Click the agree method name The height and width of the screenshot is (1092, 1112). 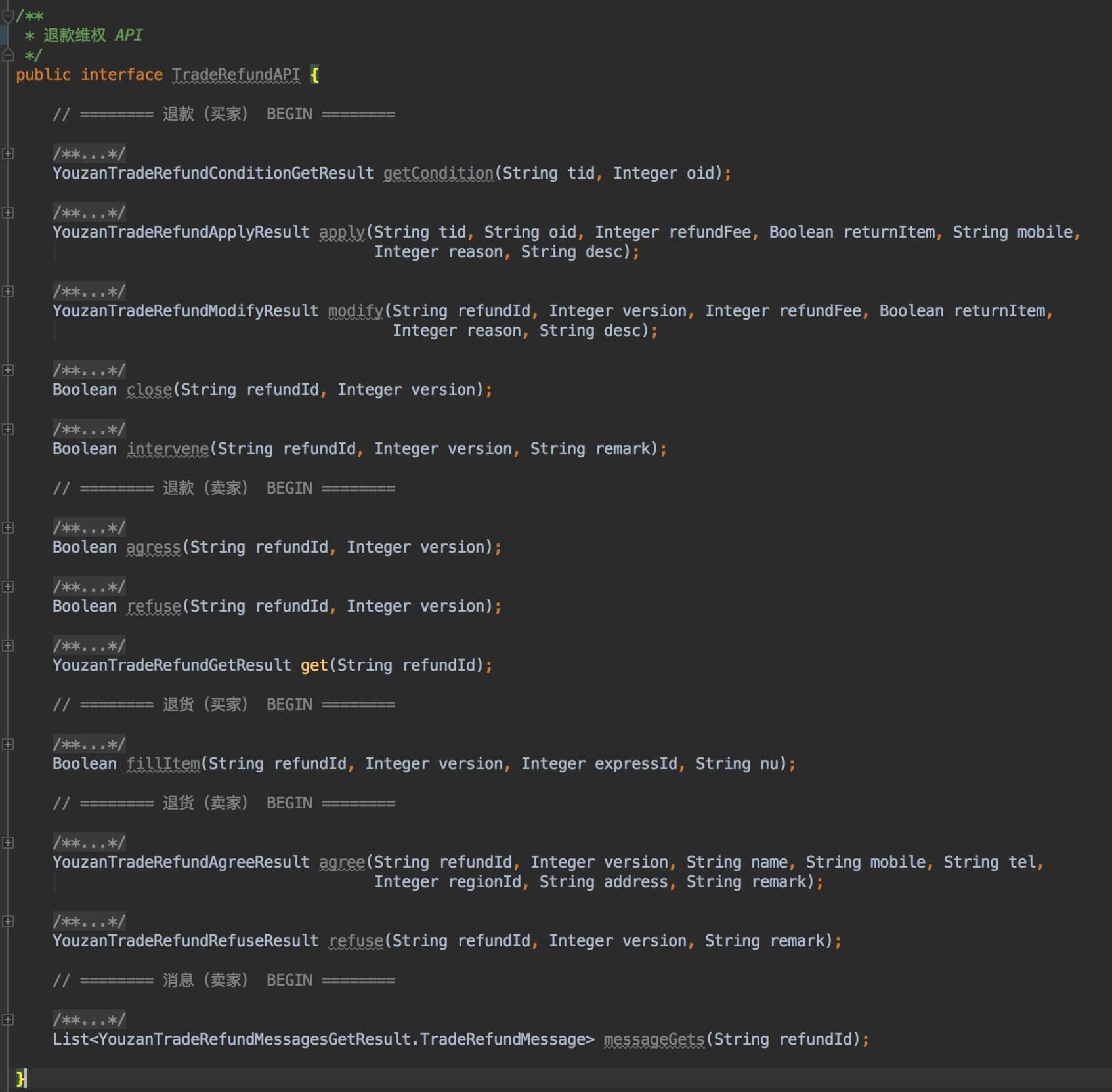coord(342,862)
